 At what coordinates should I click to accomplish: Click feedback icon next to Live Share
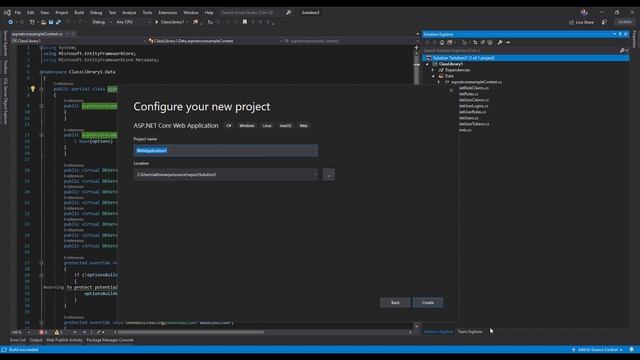604,22
